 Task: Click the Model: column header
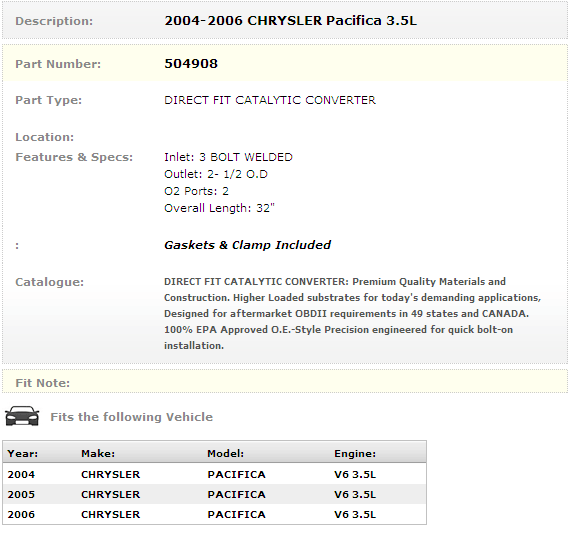pos(226,454)
